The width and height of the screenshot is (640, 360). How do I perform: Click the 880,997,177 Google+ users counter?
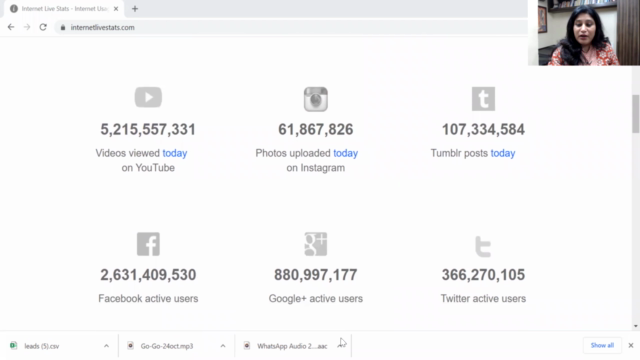(316, 275)
